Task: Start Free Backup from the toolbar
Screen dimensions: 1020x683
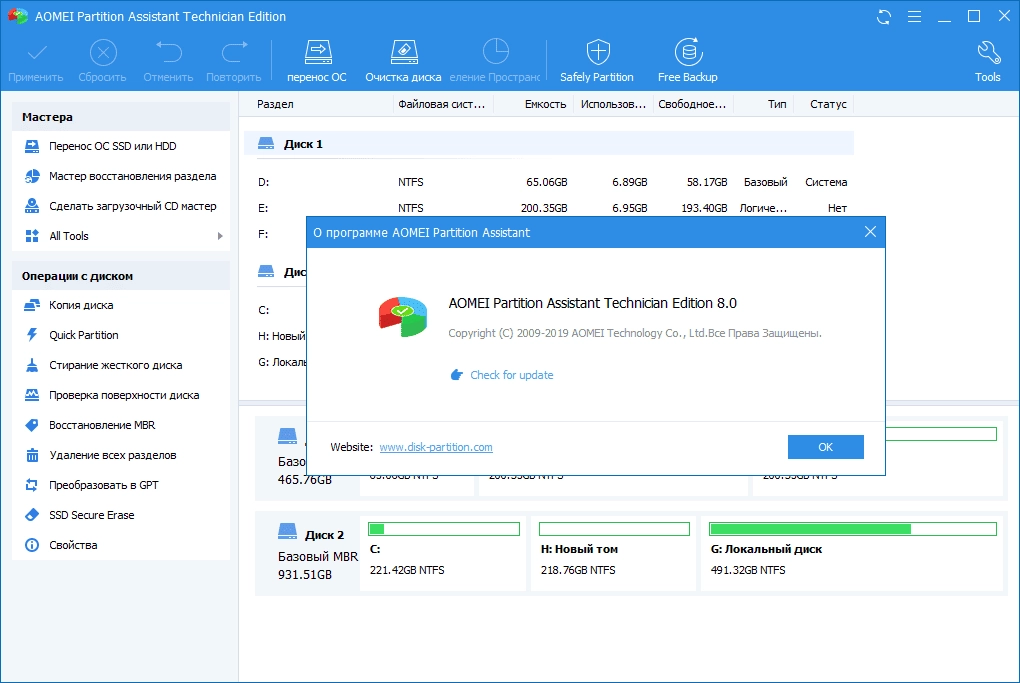Action: coord(688,62)
